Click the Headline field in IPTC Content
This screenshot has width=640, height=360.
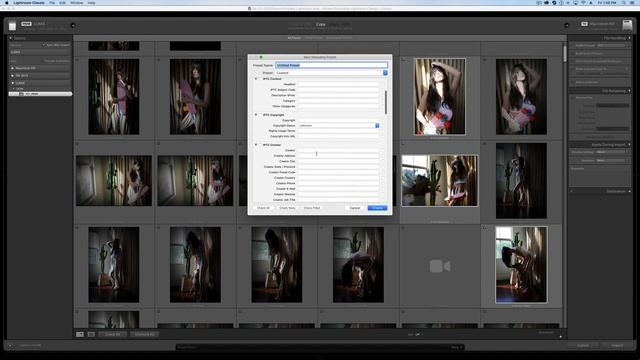(x=338, y=84)
